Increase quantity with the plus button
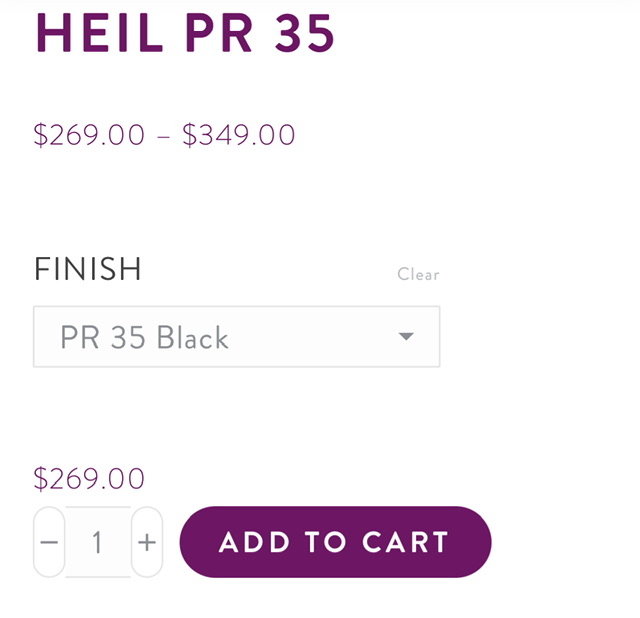This screenshot has width=640, height=618. tap(147, 542)
